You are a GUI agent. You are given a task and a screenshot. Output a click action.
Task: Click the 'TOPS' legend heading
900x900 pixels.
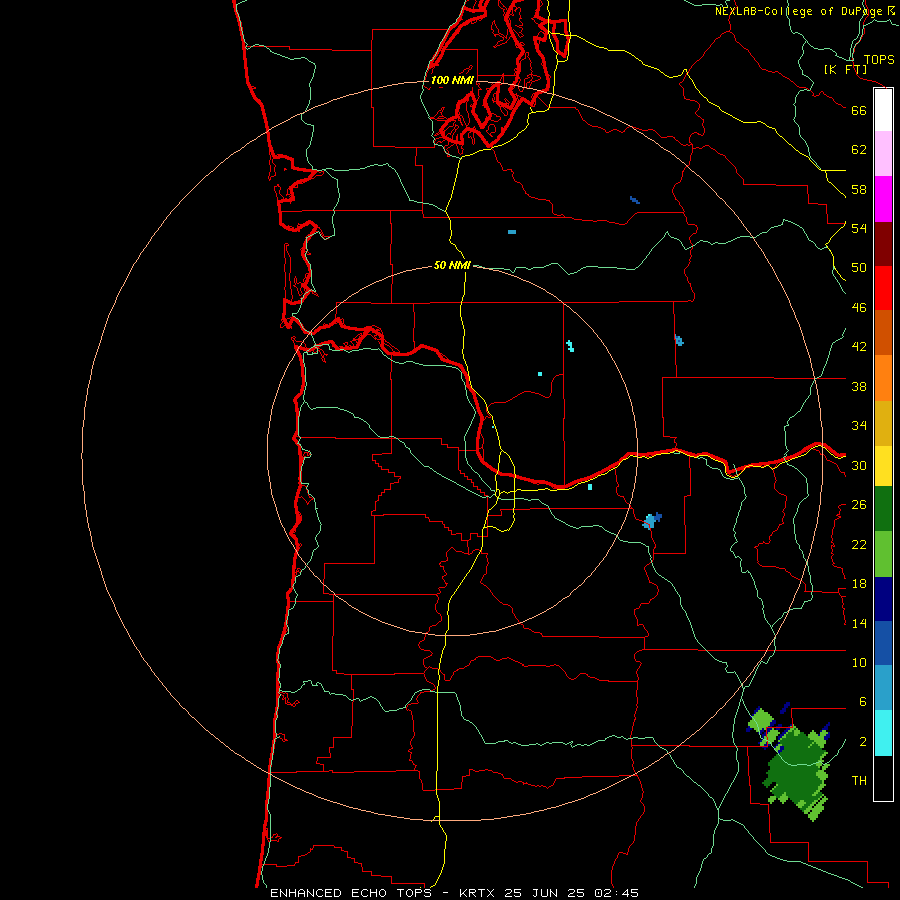point(879,60)
